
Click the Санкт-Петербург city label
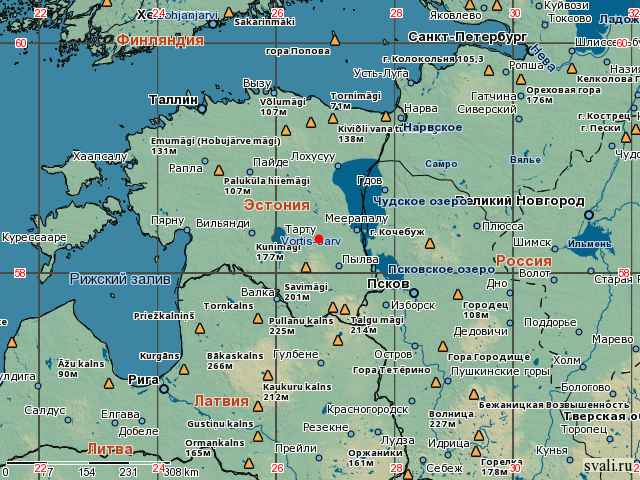click(x=468, y=36)
